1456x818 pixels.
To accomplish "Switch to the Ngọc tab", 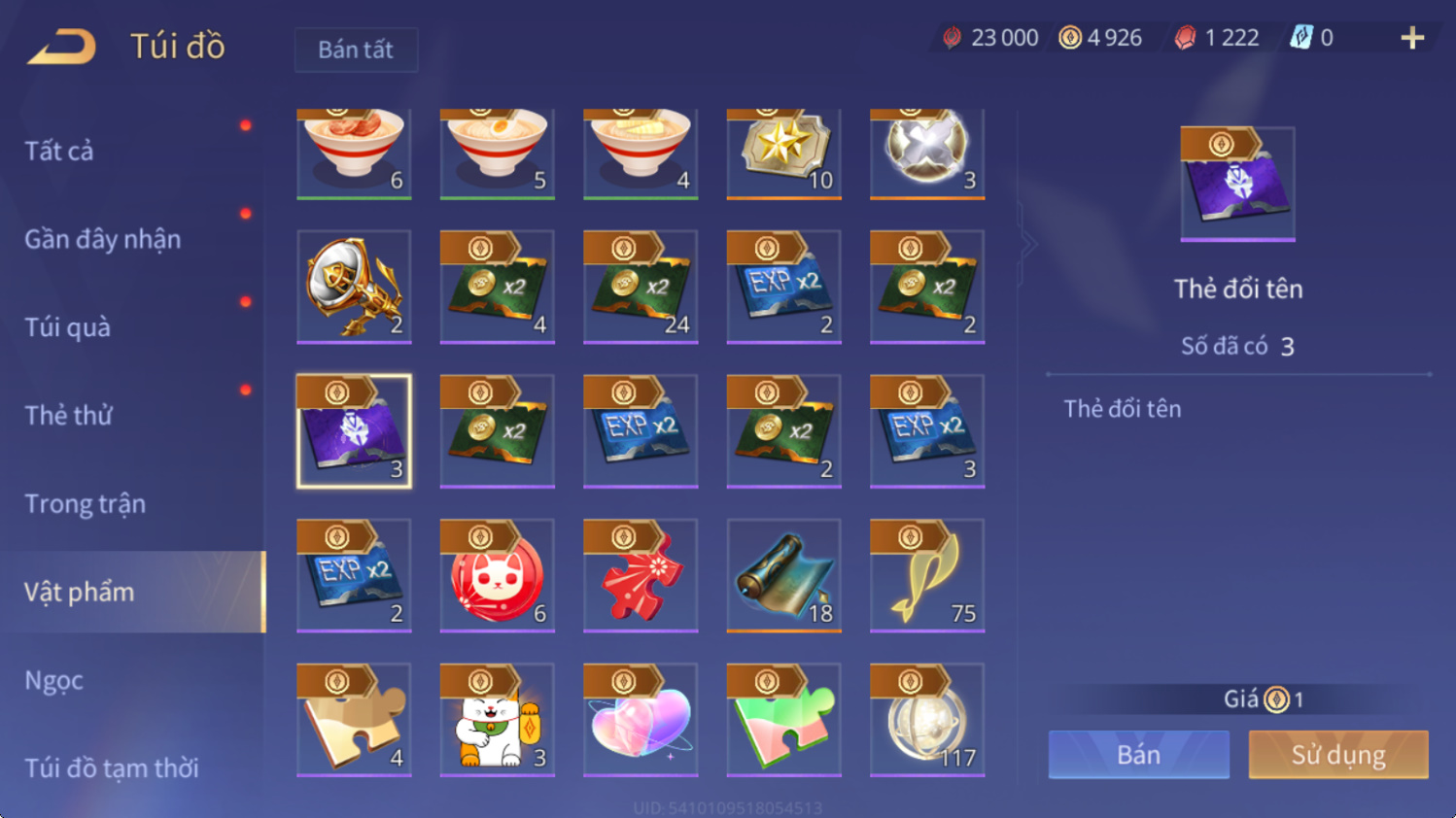I will pos(54,680).
